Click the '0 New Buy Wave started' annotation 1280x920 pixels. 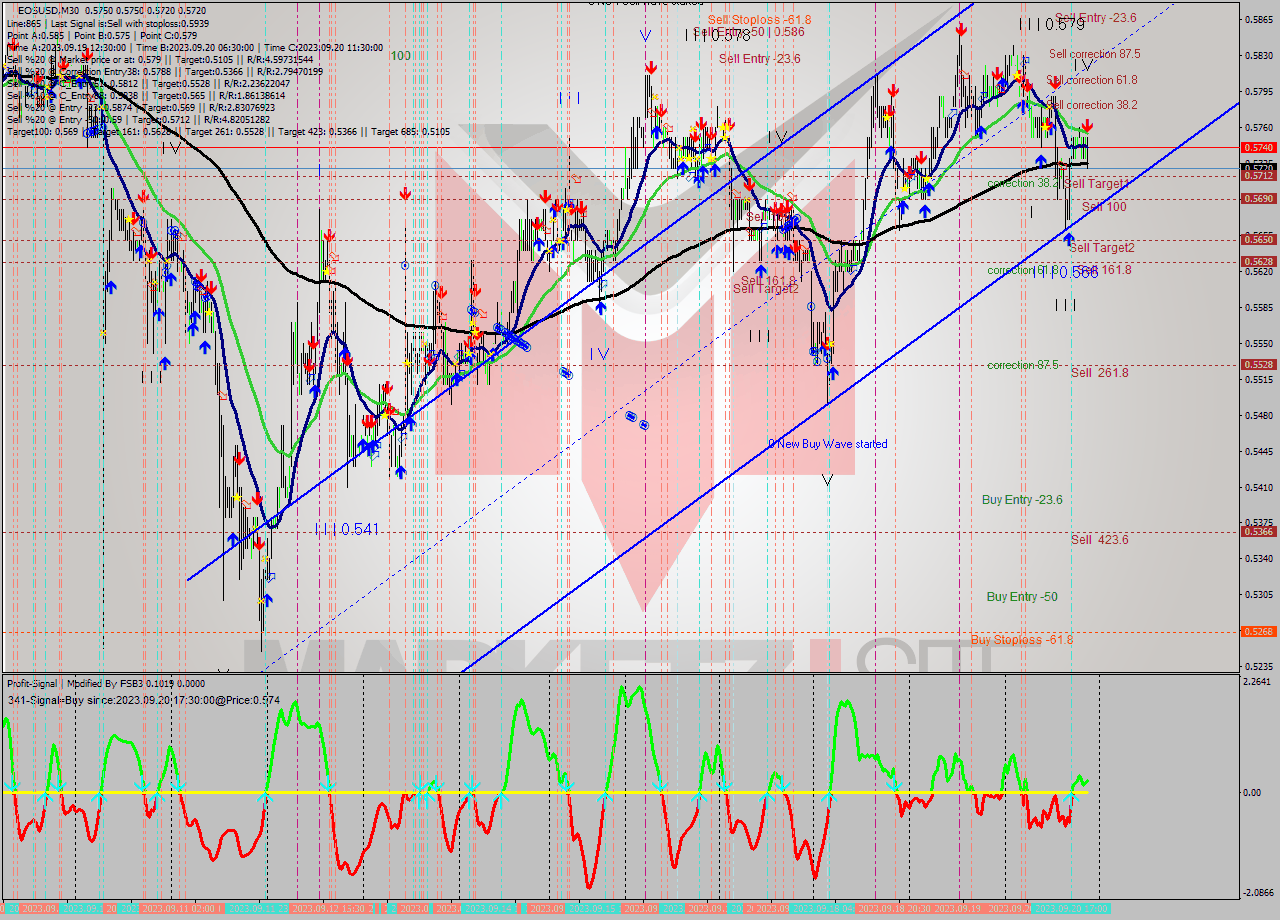tap(827, 444)
